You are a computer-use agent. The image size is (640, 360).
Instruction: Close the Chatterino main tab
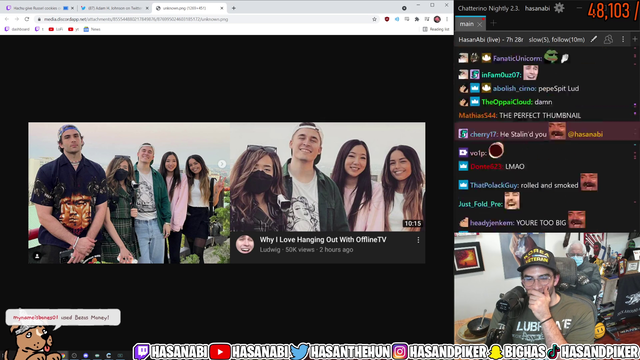(480, 24)
